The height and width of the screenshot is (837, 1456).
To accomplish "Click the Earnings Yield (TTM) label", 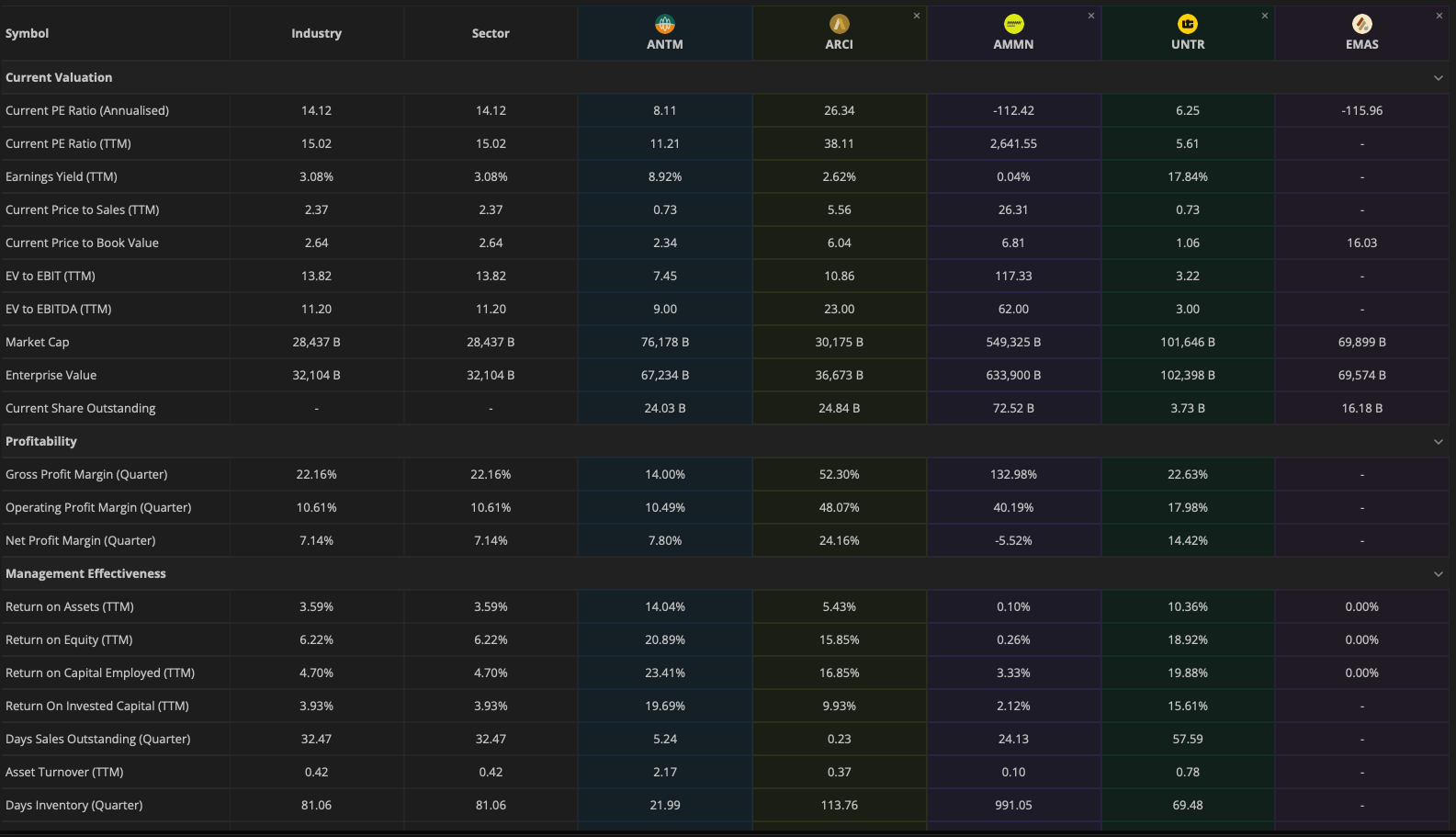I will [x=62, y=176].
